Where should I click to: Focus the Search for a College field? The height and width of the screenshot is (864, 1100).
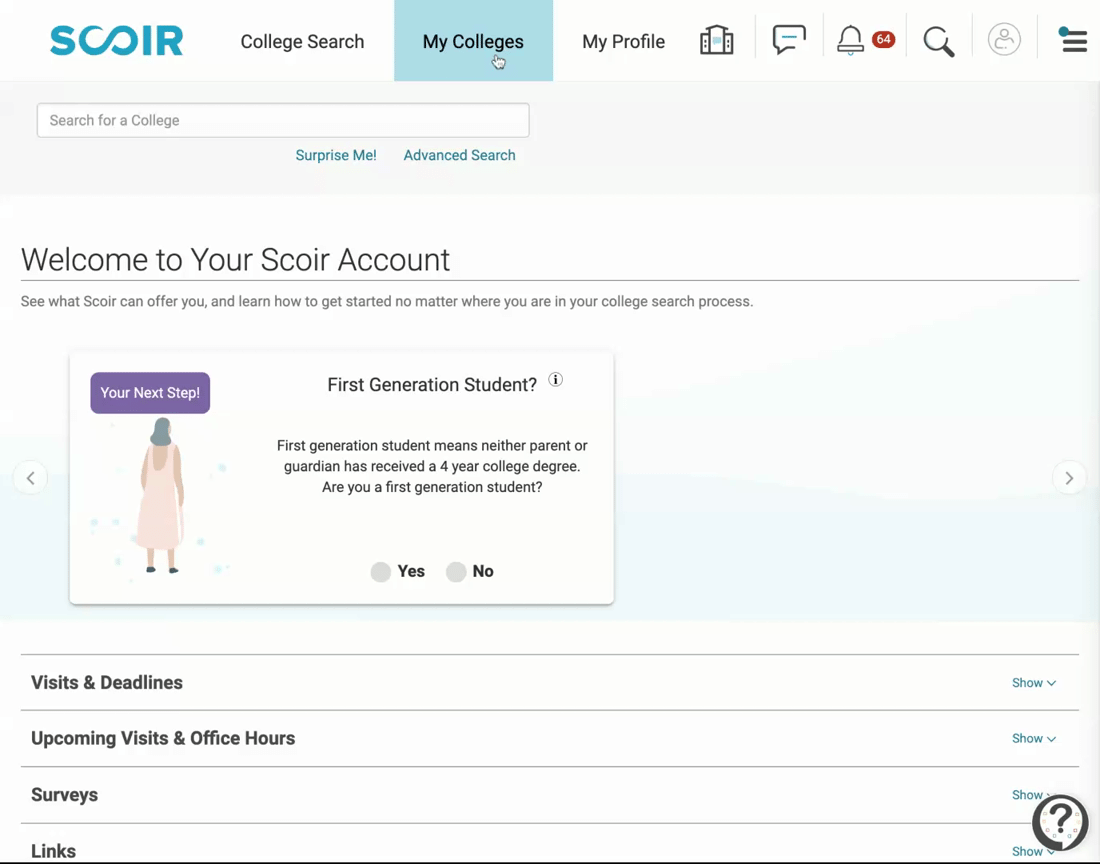click(x=283, y=120)
